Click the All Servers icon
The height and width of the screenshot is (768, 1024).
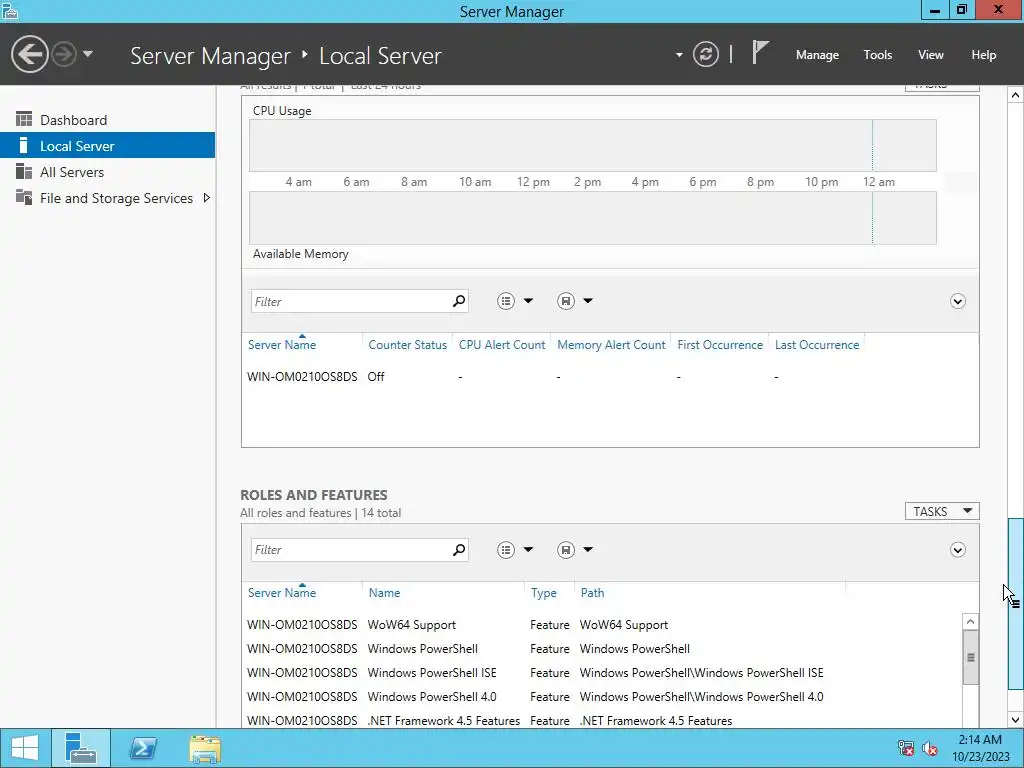coord(24,171)
